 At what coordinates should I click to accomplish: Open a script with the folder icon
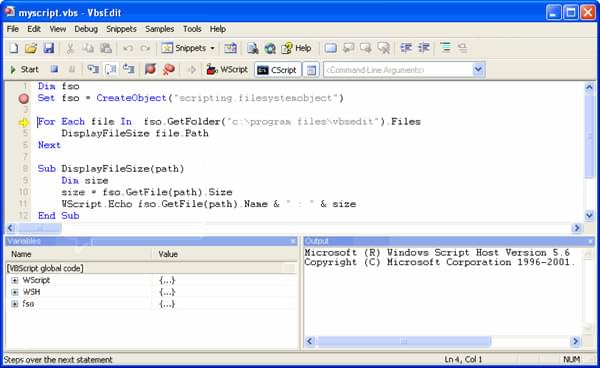tap(31, 48)
